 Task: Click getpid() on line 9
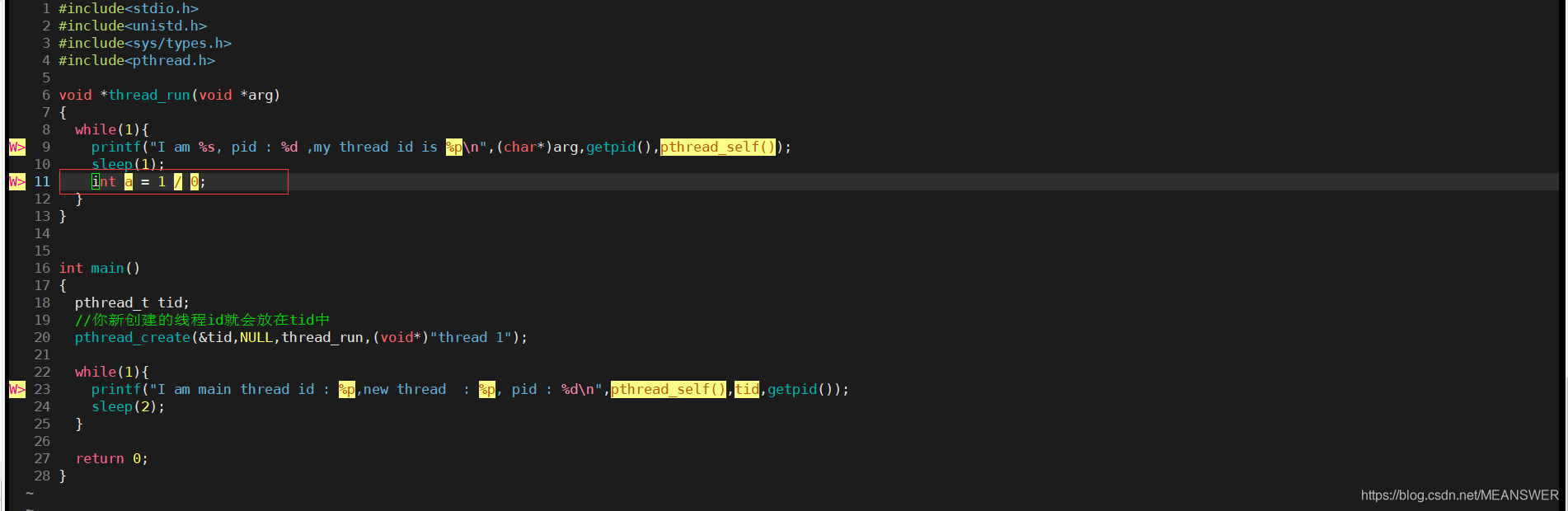point(619,147)
